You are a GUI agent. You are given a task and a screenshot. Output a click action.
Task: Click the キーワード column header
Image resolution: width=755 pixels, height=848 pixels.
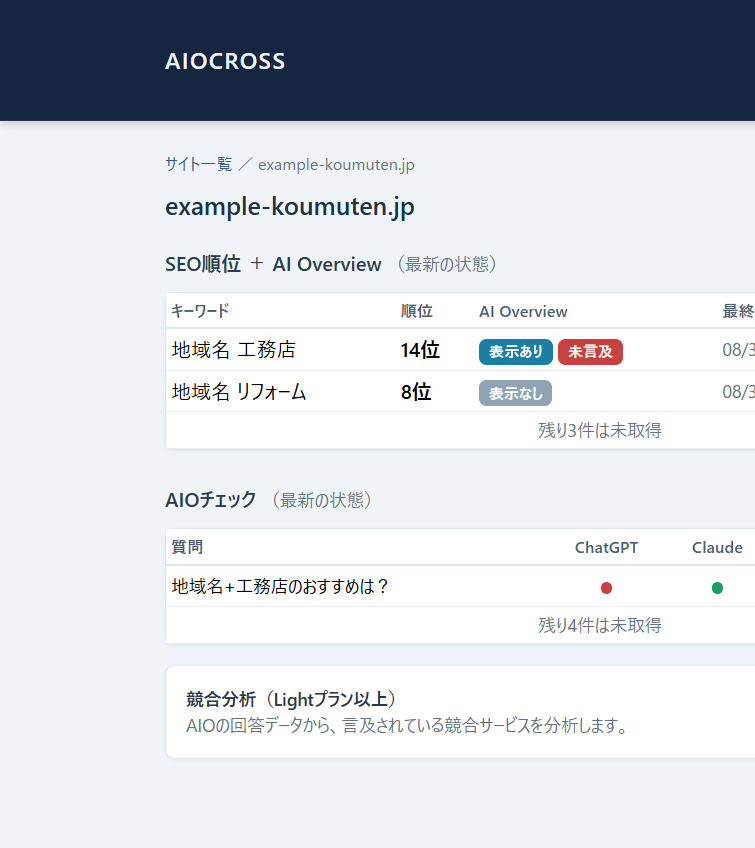pos(200,311)
